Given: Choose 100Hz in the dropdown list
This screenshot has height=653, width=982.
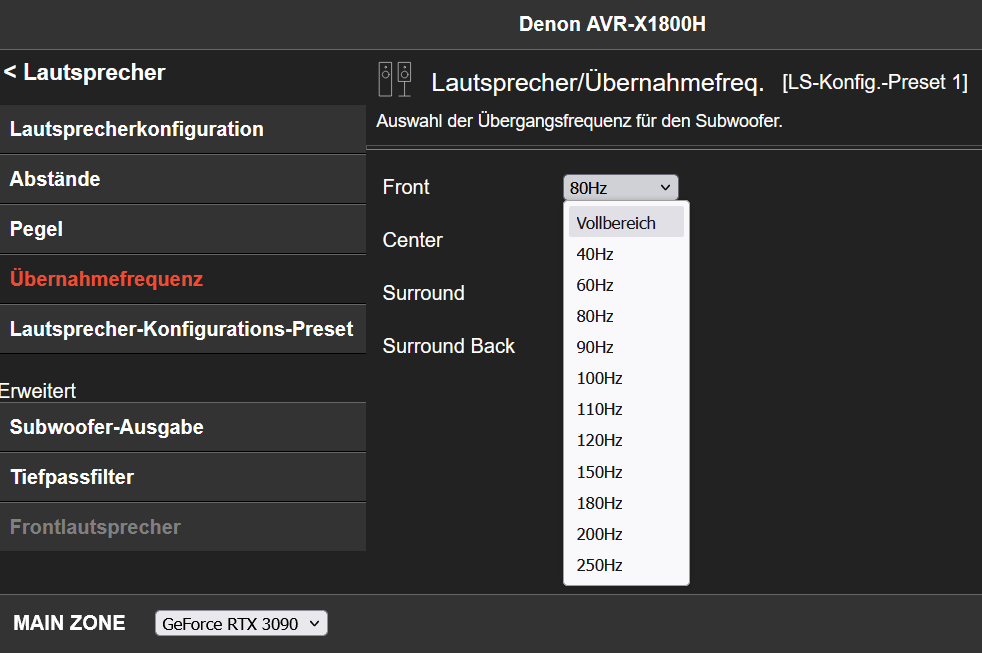Looking at the screenshot, I should tap(626, 378).
